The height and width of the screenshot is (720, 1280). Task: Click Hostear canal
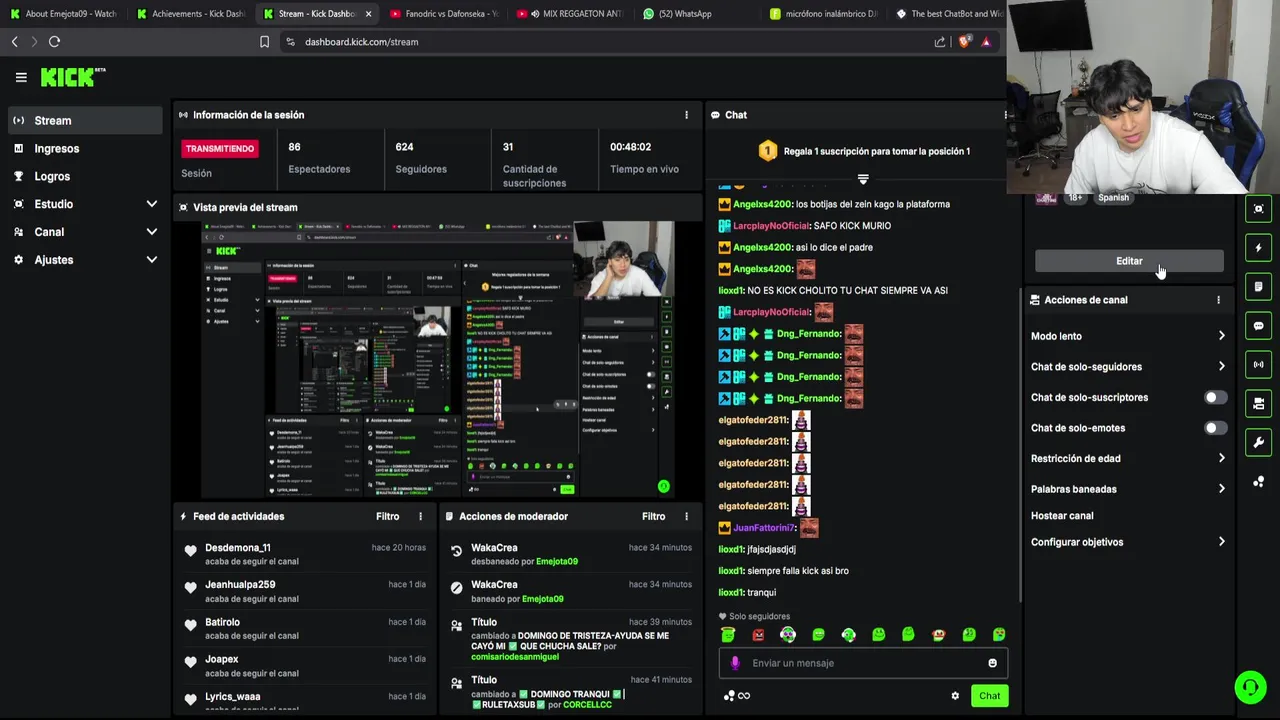tap(1062, 516)
